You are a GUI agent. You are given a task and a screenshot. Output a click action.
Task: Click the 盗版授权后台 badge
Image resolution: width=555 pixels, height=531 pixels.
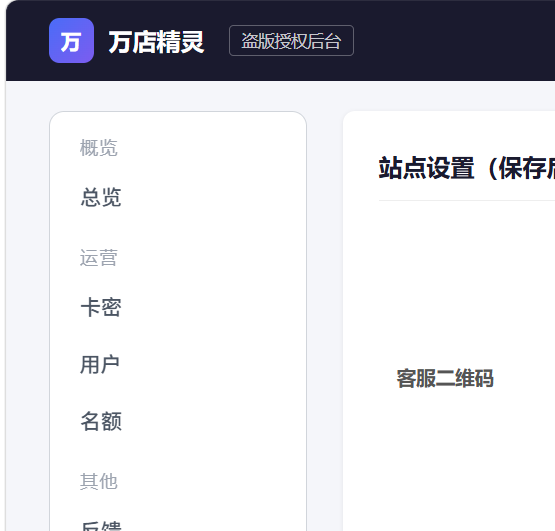(291, 41)
